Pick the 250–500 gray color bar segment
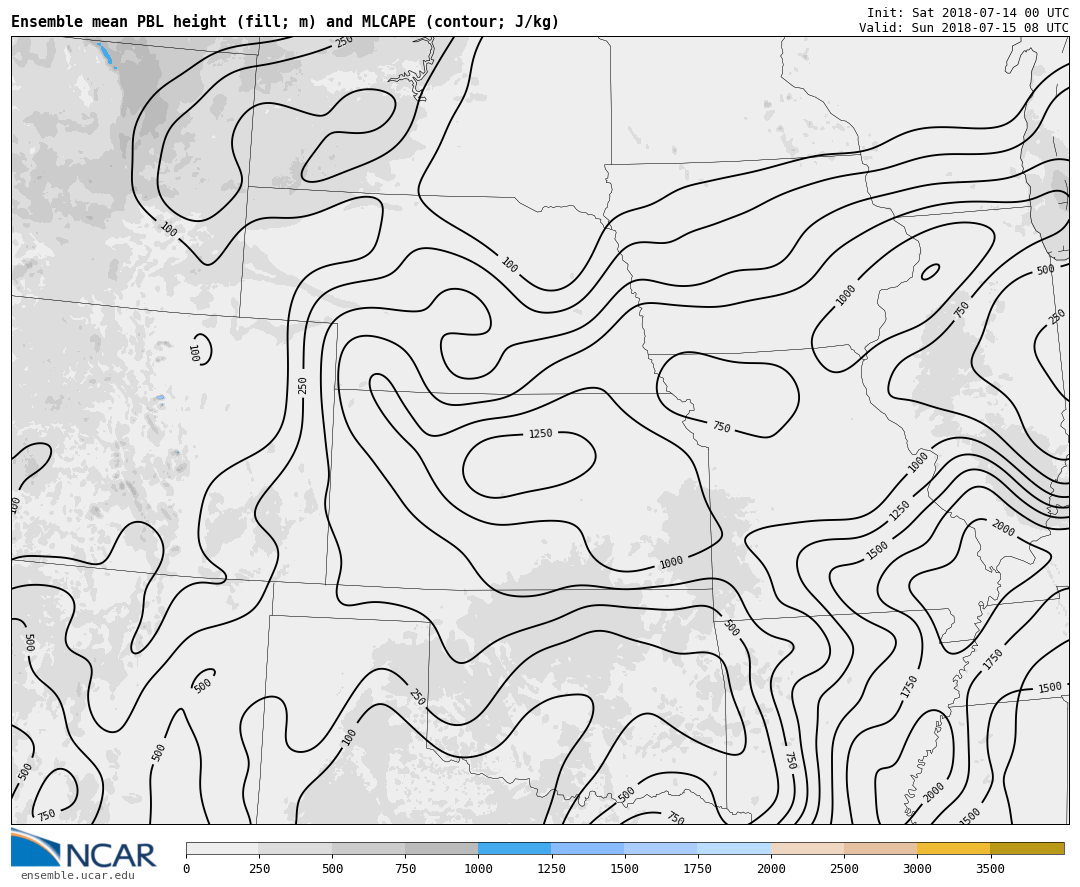This screenshot has width=1080, height=887. (x=295, y=848)
